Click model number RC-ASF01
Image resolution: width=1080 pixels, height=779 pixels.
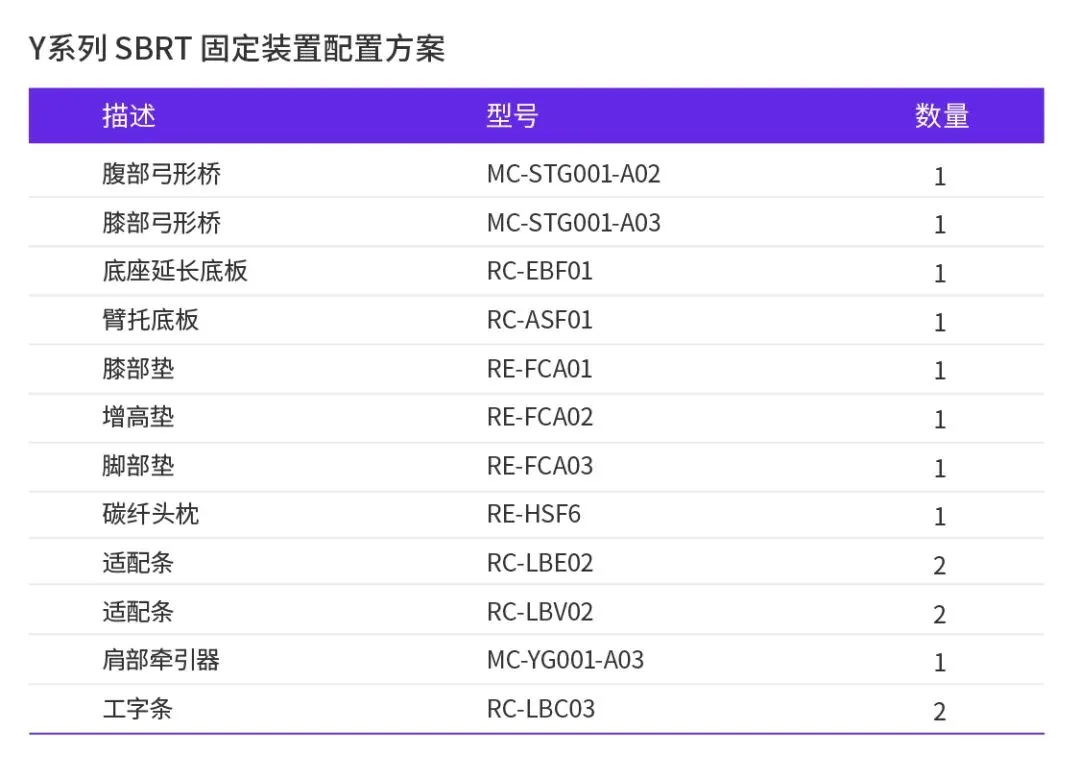click(539, 320)
